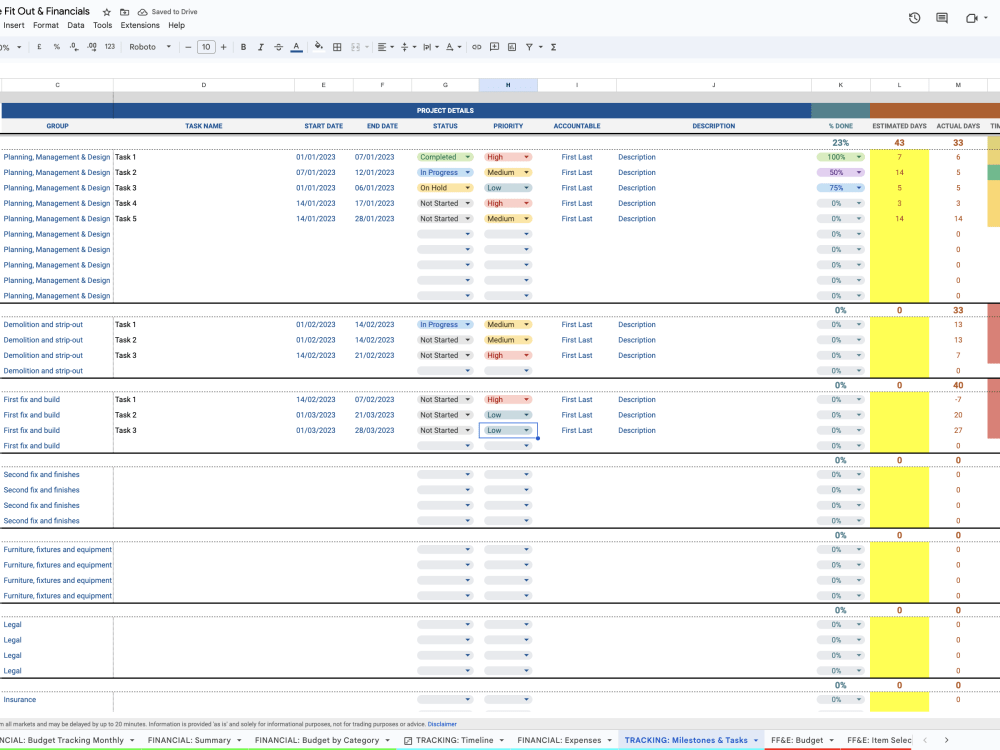This screenshot has width=1000, height=750.
Task: Apply italic formatting
Action: 261,46
